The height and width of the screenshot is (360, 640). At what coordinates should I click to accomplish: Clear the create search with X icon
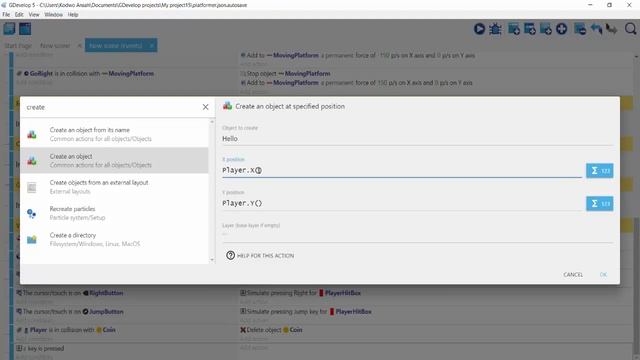205,107
